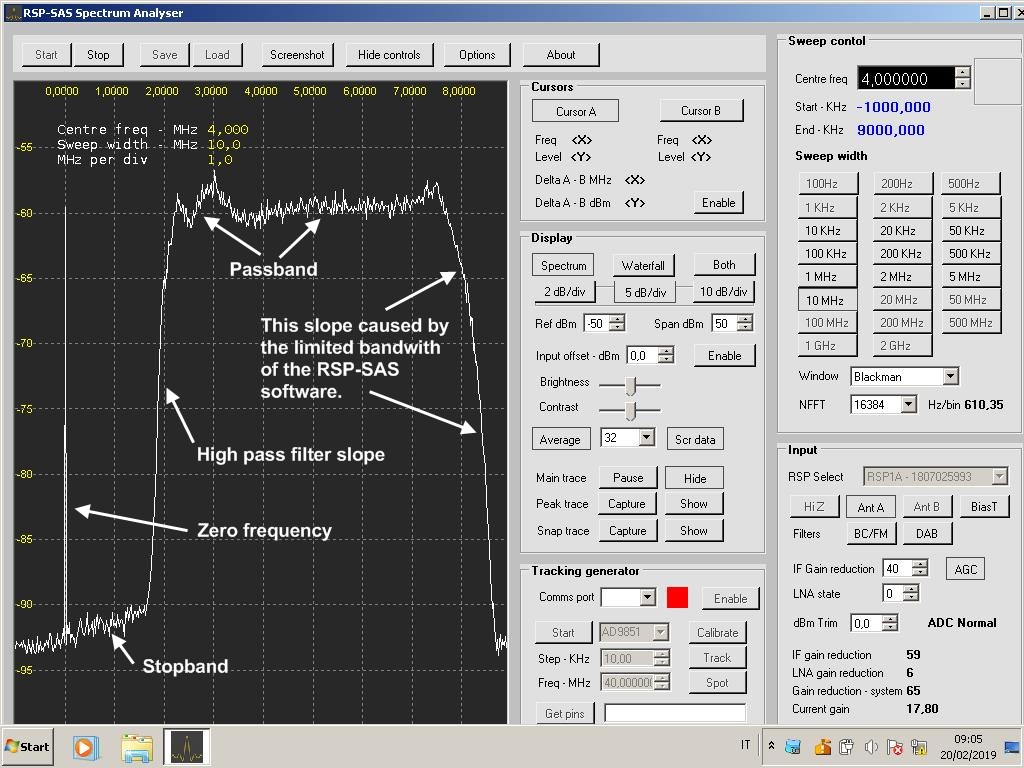Open the AD9851 generator type dropdown

click(660, 632)
